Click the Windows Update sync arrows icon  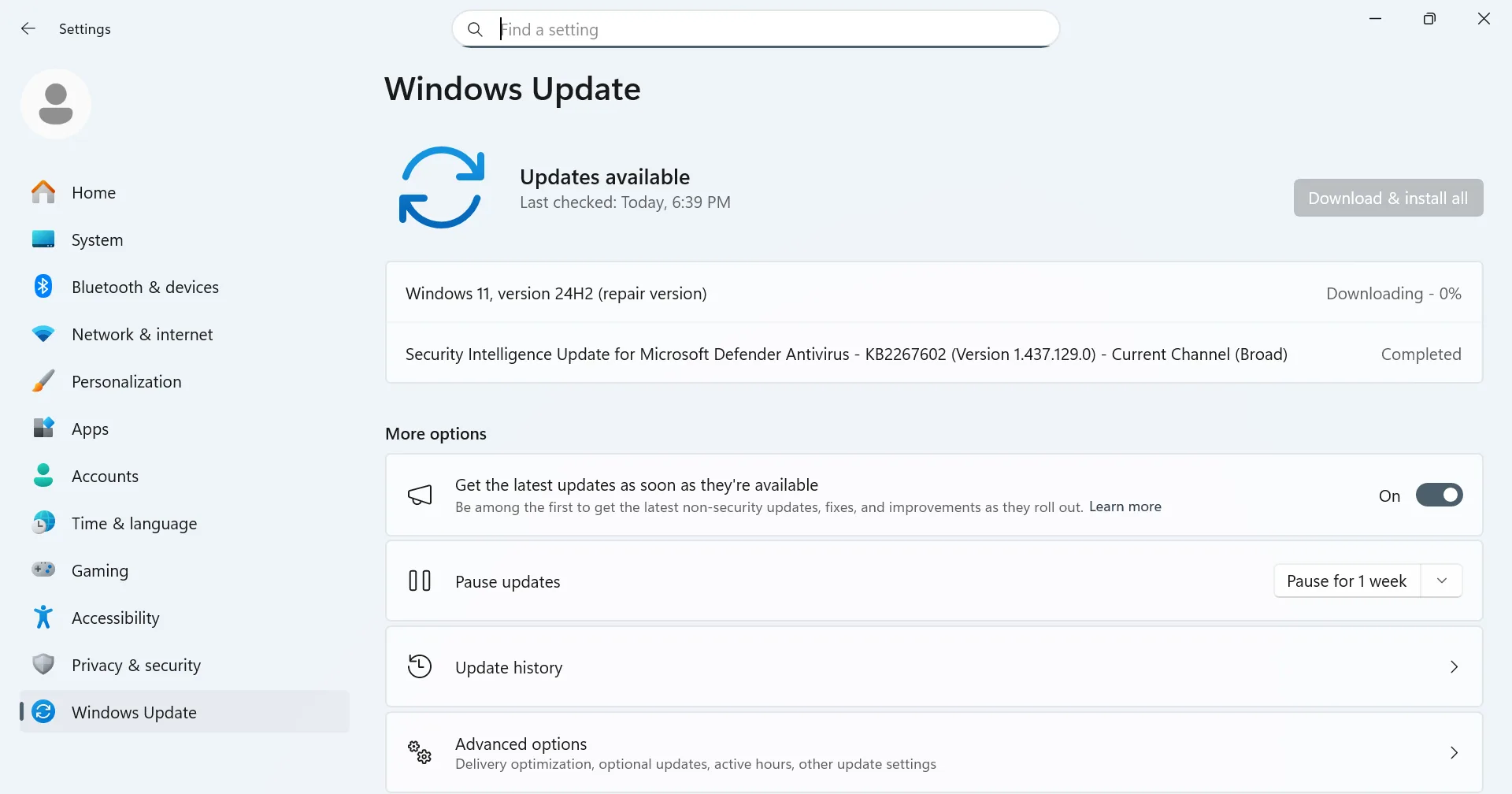tap(43, 711)
